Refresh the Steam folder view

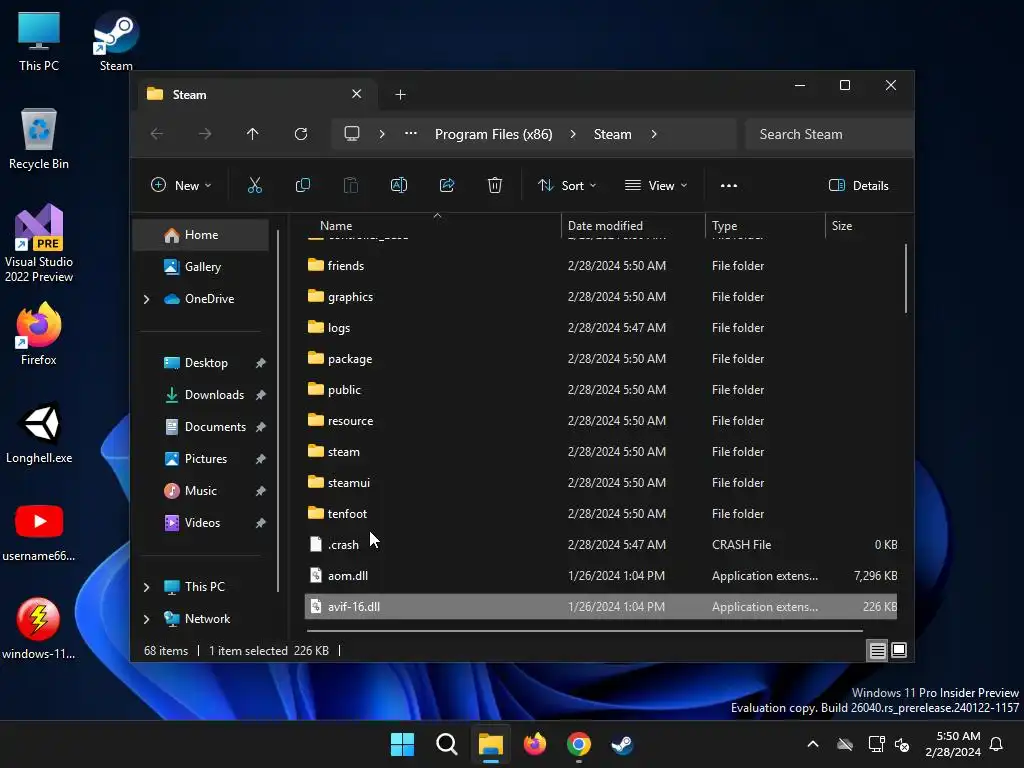point(301,134)
